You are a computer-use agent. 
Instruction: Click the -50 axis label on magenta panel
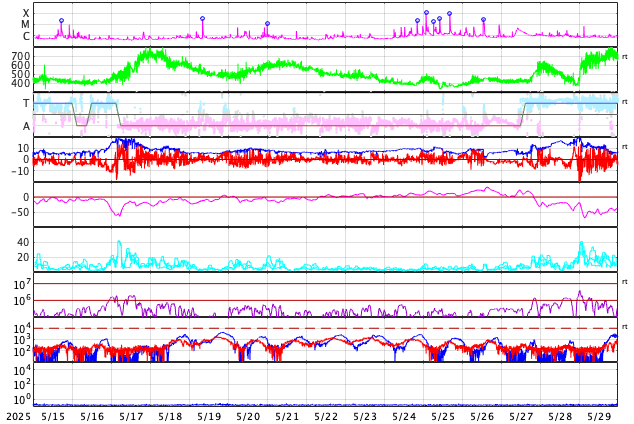click(x=21, y=212)
